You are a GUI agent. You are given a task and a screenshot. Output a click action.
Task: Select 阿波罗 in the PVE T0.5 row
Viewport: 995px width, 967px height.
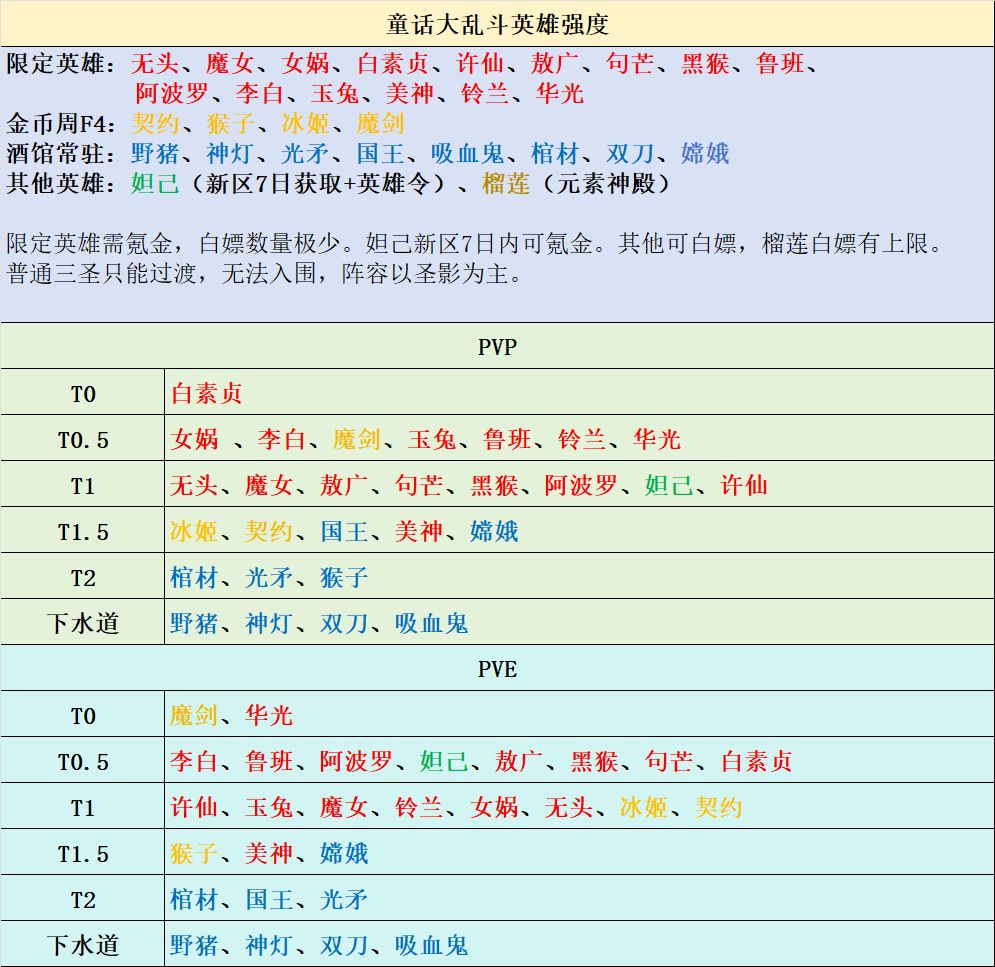[x=356, y=761]
